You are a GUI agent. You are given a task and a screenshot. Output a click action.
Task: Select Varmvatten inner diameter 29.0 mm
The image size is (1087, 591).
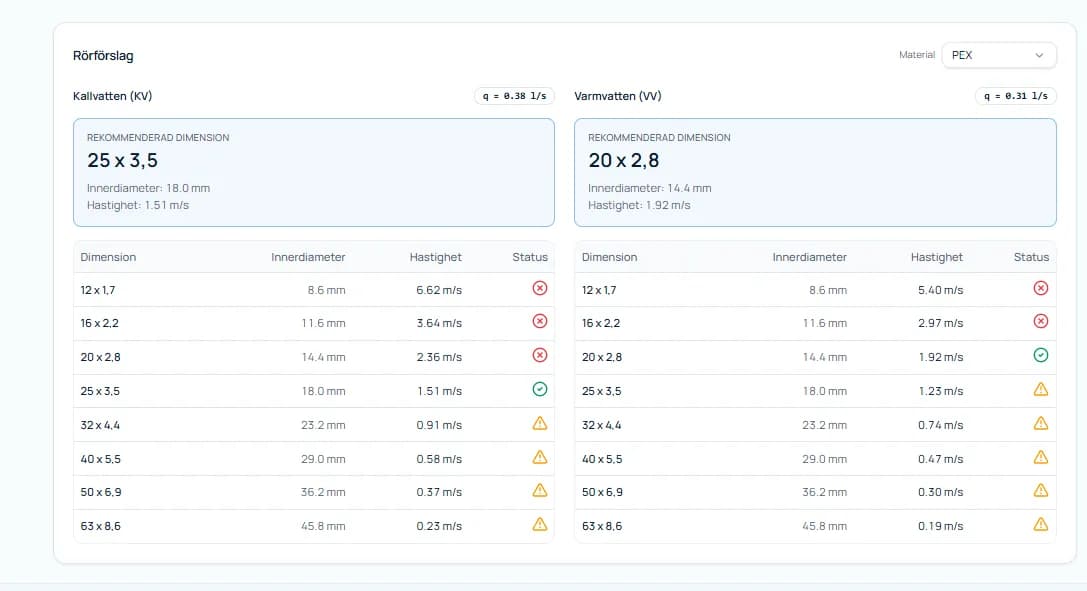click(824, 459)
